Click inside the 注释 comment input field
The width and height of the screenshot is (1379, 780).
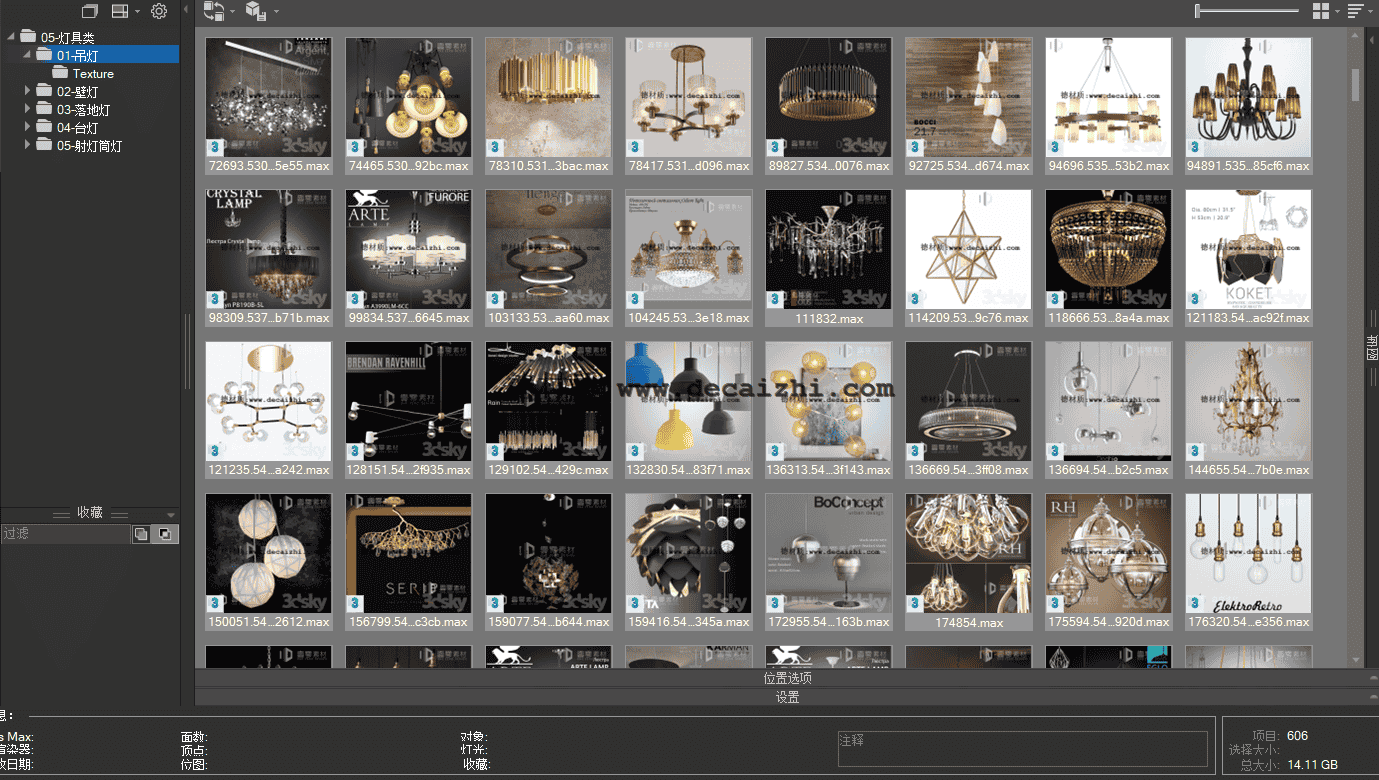click(1022, 748)
